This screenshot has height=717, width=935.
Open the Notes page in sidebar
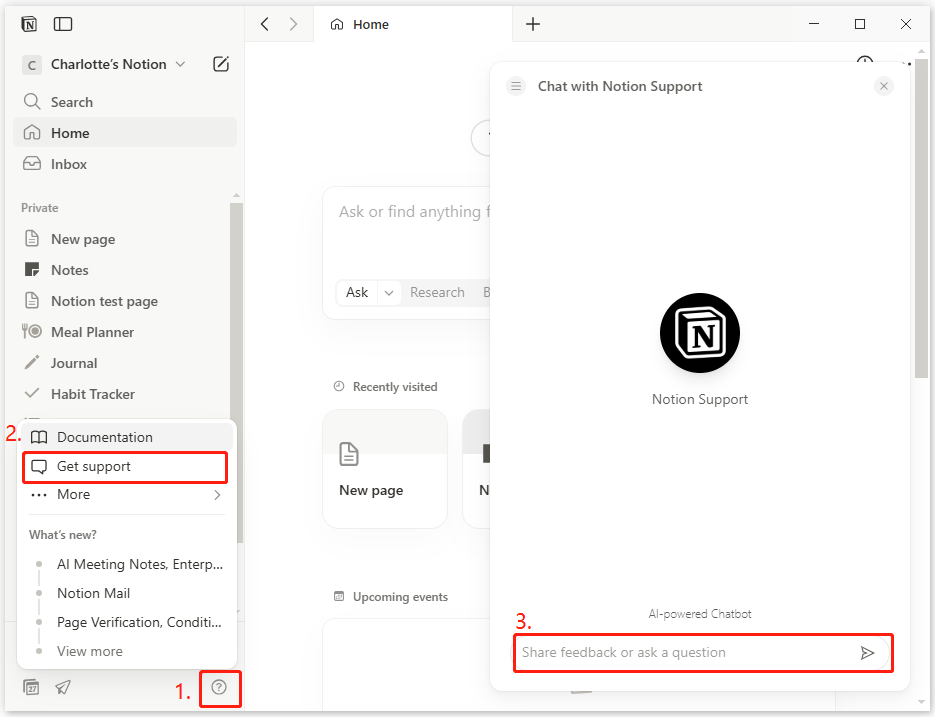coord(122,270)
